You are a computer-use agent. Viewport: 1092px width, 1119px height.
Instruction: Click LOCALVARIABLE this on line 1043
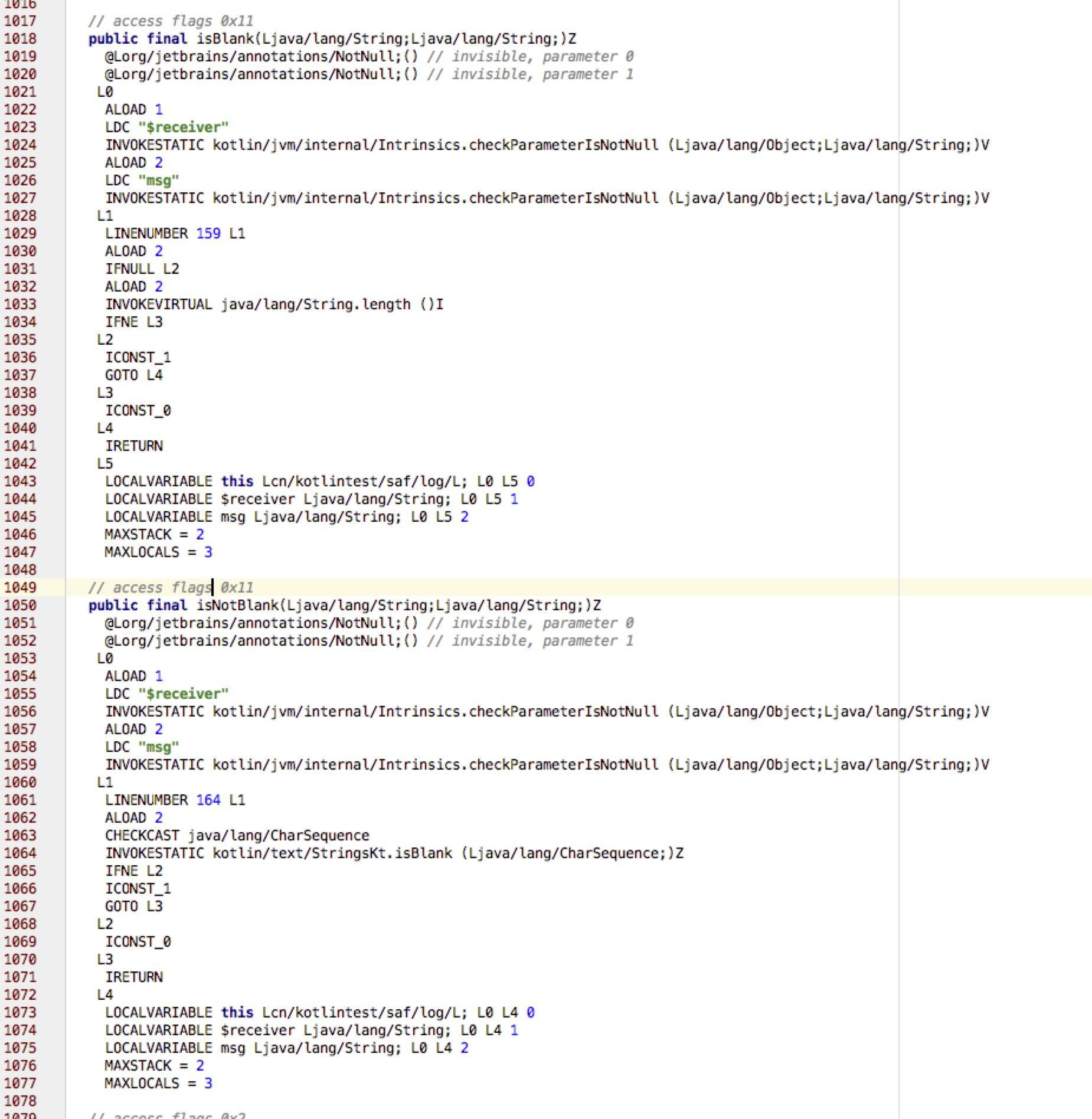[x=320, y=482]
